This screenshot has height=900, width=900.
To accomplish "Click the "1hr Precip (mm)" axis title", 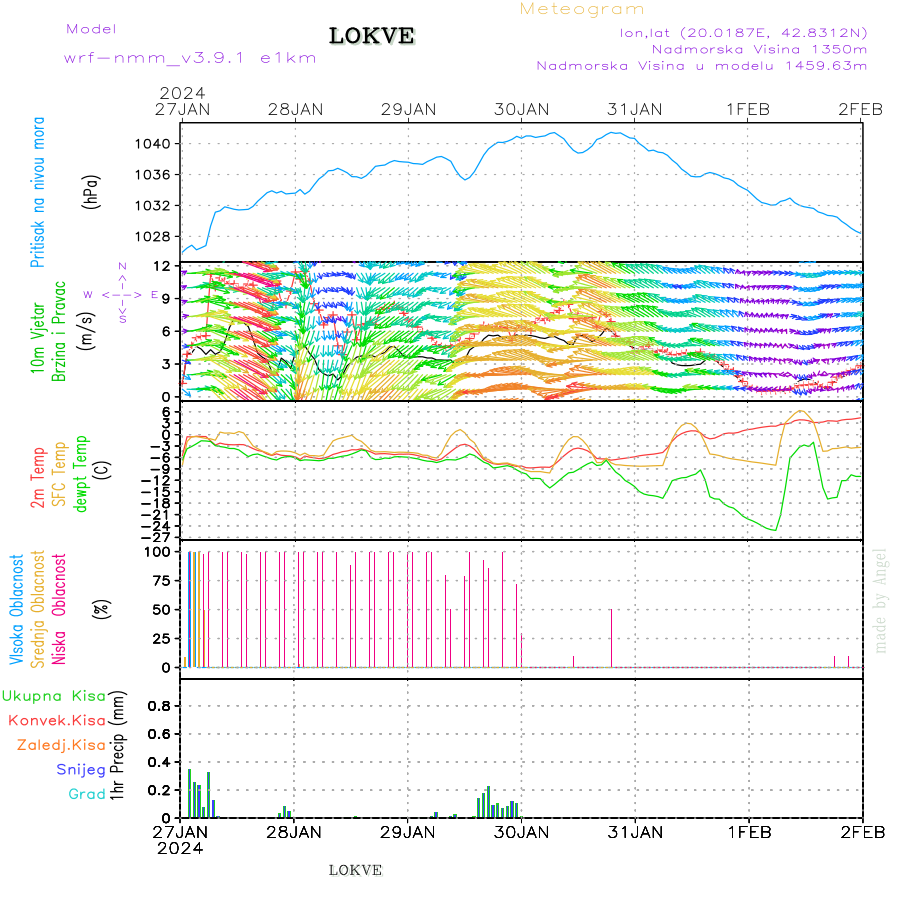I will pos(117,746).
